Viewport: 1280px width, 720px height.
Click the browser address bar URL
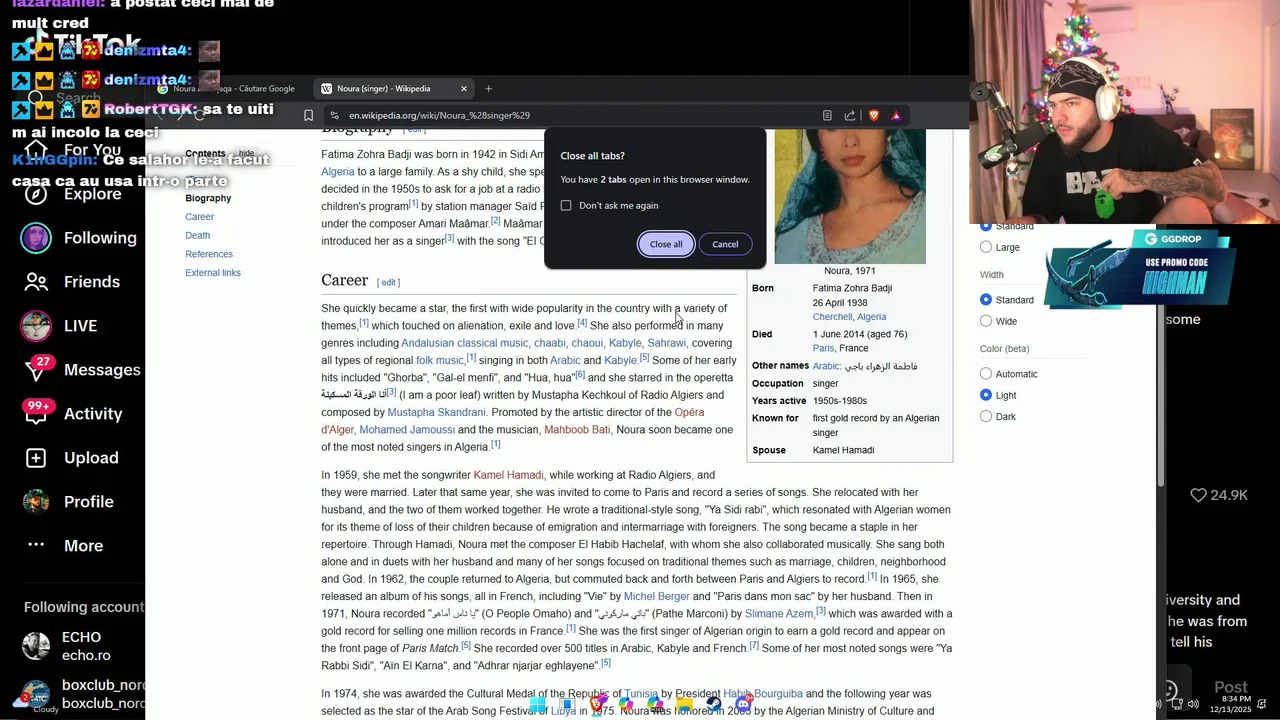click(439, 115)
